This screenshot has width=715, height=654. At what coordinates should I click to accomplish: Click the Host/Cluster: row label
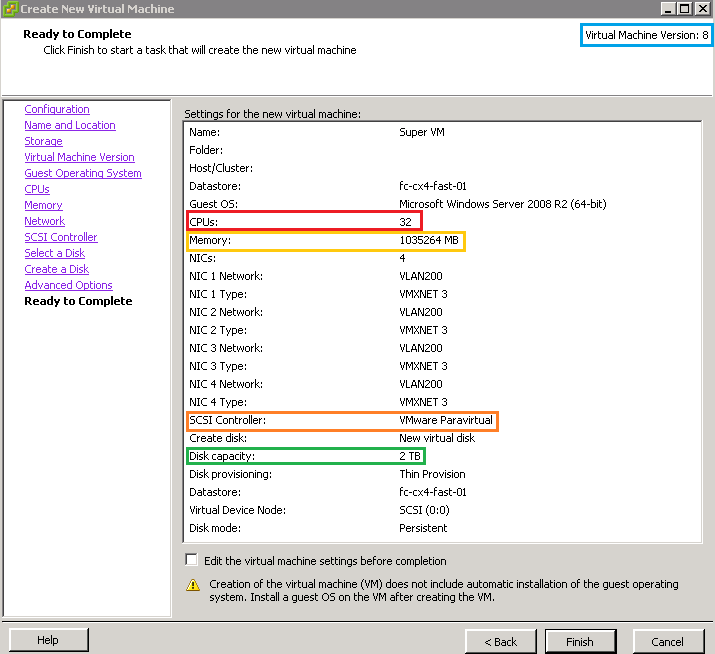pos(221,168)
